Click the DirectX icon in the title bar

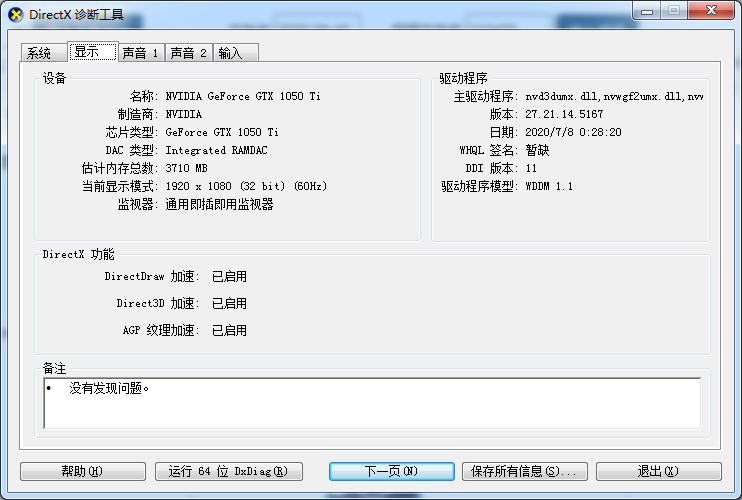(16, 14)
